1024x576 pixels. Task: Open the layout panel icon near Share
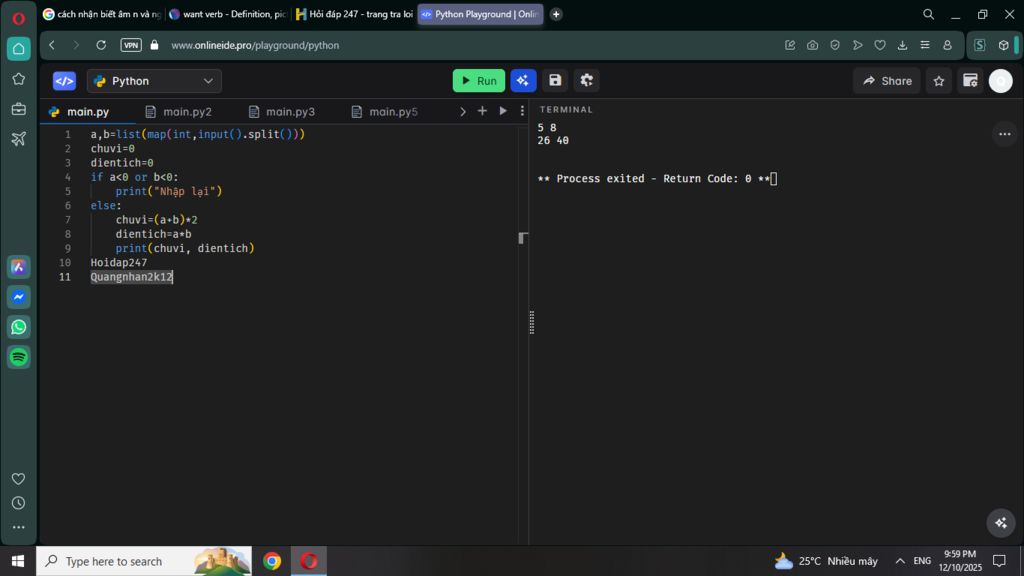click(x=970, y=81)
